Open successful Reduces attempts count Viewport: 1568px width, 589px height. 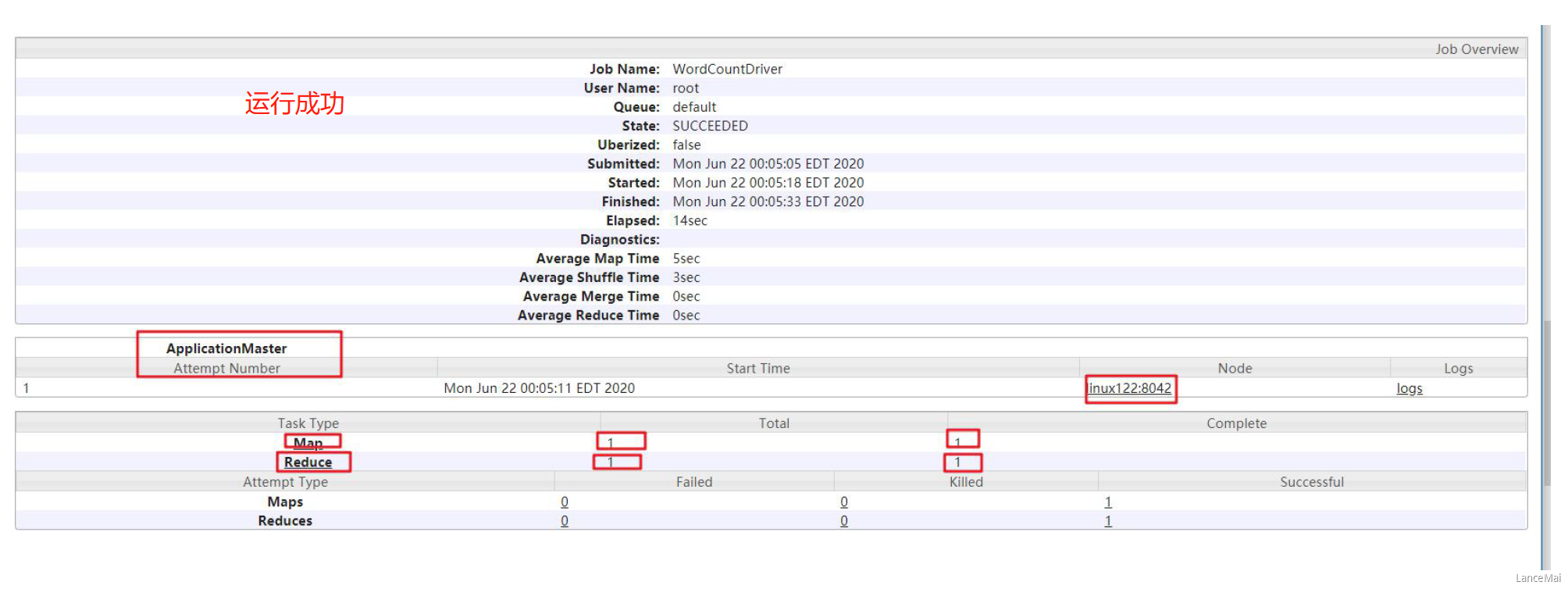point(1108,520)
